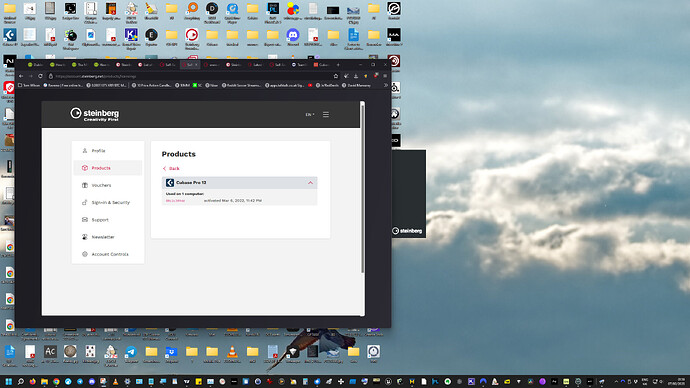Image resolution: width=690 pixels, height=388 pixels.
Task: Close the active browser tab
Action: point(196,65)
